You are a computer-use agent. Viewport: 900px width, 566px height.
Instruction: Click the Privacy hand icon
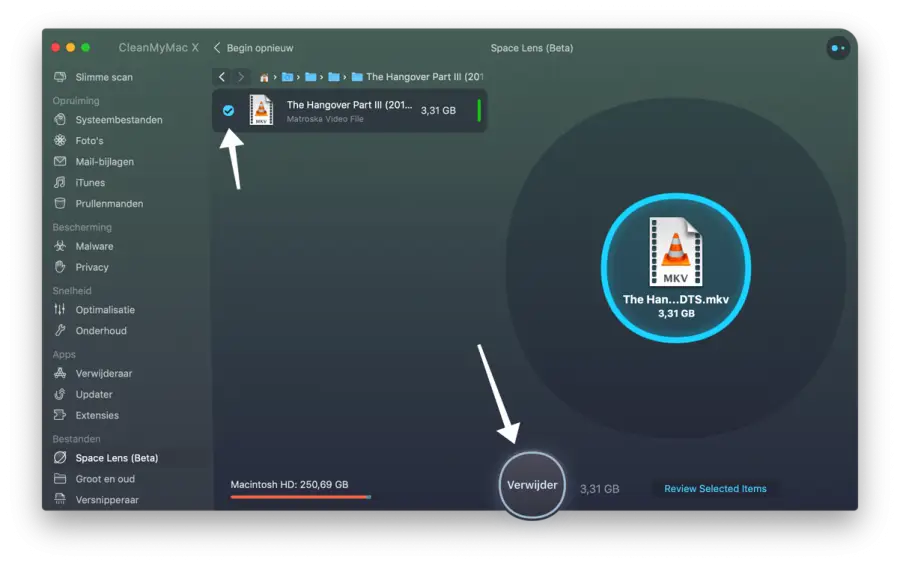60,267
